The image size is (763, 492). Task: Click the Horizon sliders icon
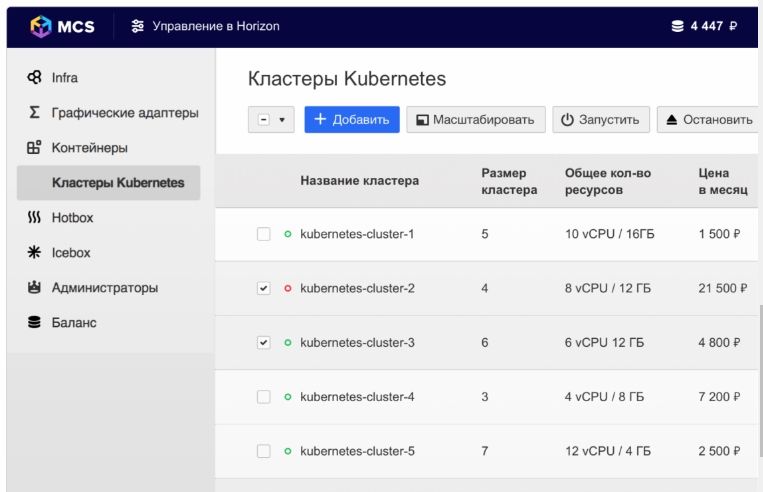coord(138,26)
